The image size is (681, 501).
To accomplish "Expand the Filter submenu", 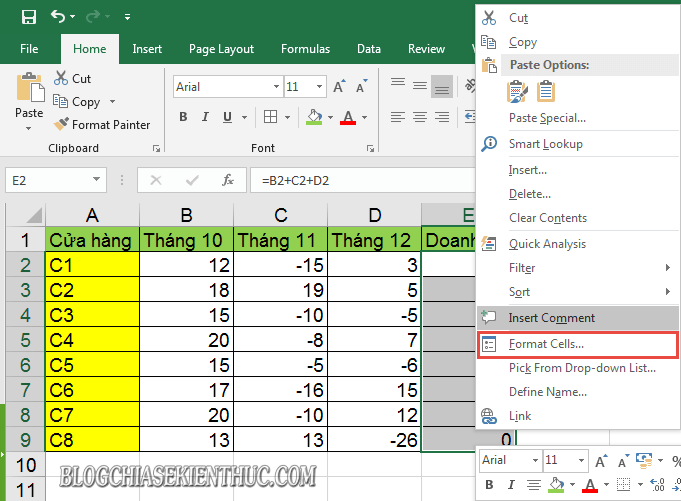I will (x=578, y=268).
